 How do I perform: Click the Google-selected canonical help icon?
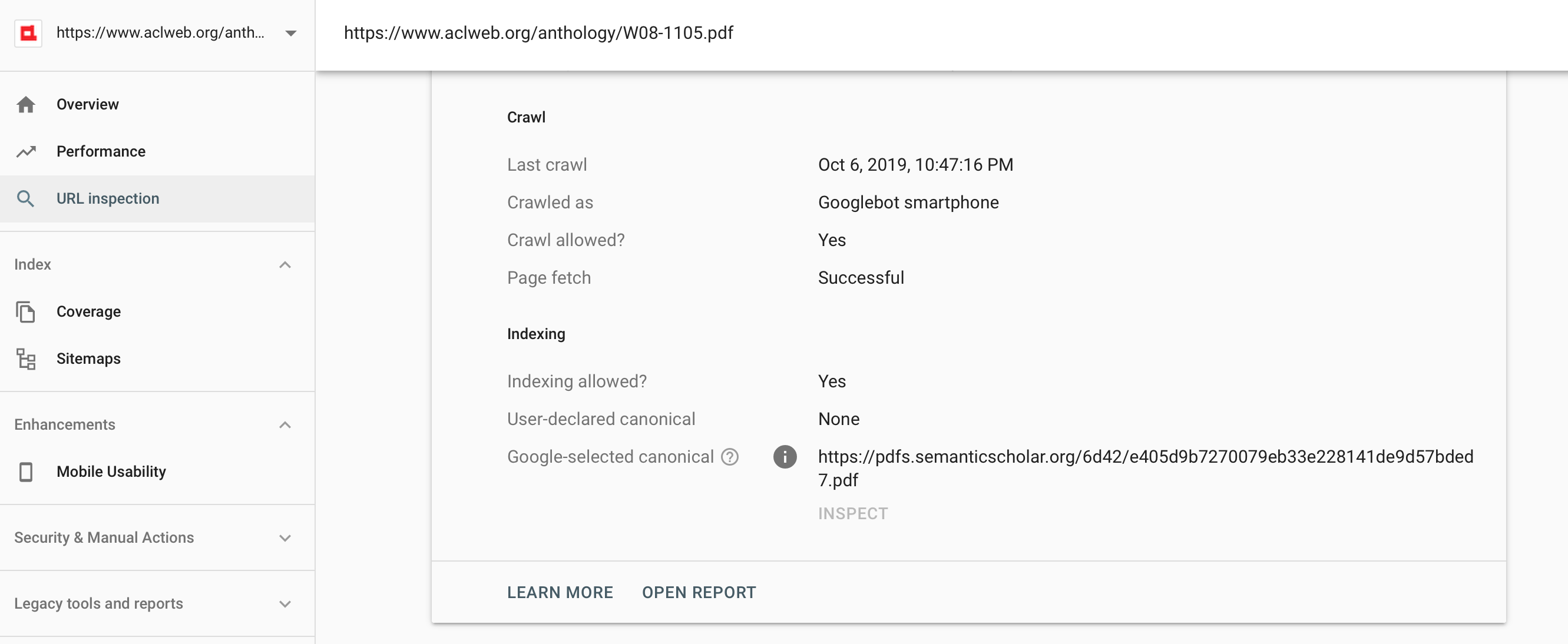tap(730, 457)
